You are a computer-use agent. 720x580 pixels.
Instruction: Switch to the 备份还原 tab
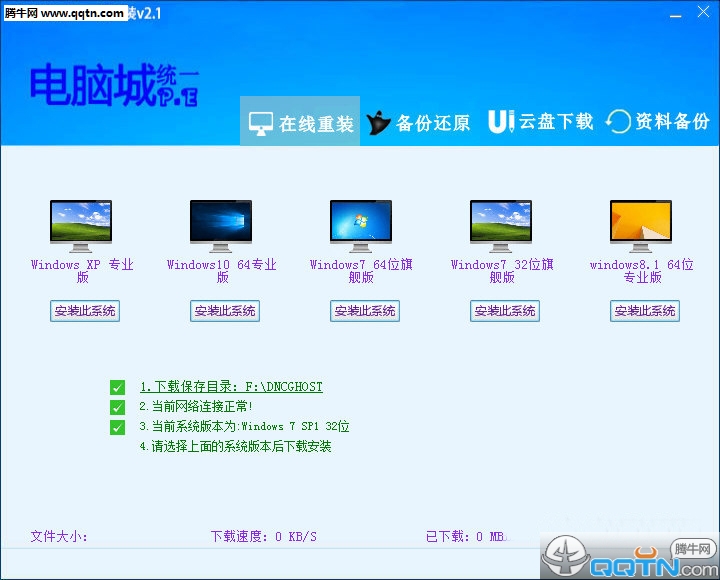pos(418,123)
